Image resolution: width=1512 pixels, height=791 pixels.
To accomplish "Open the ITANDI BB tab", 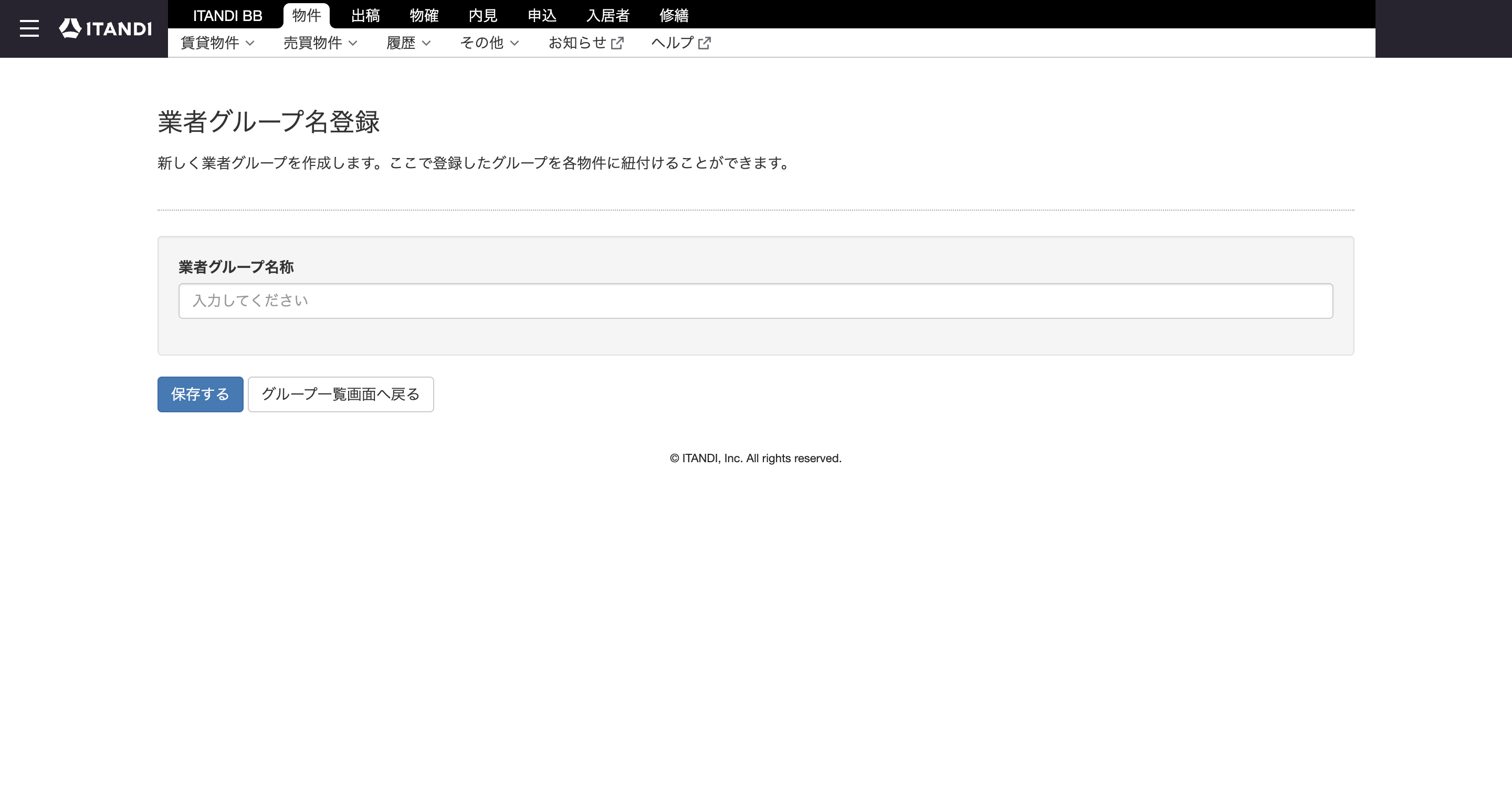I will [228, 15].
